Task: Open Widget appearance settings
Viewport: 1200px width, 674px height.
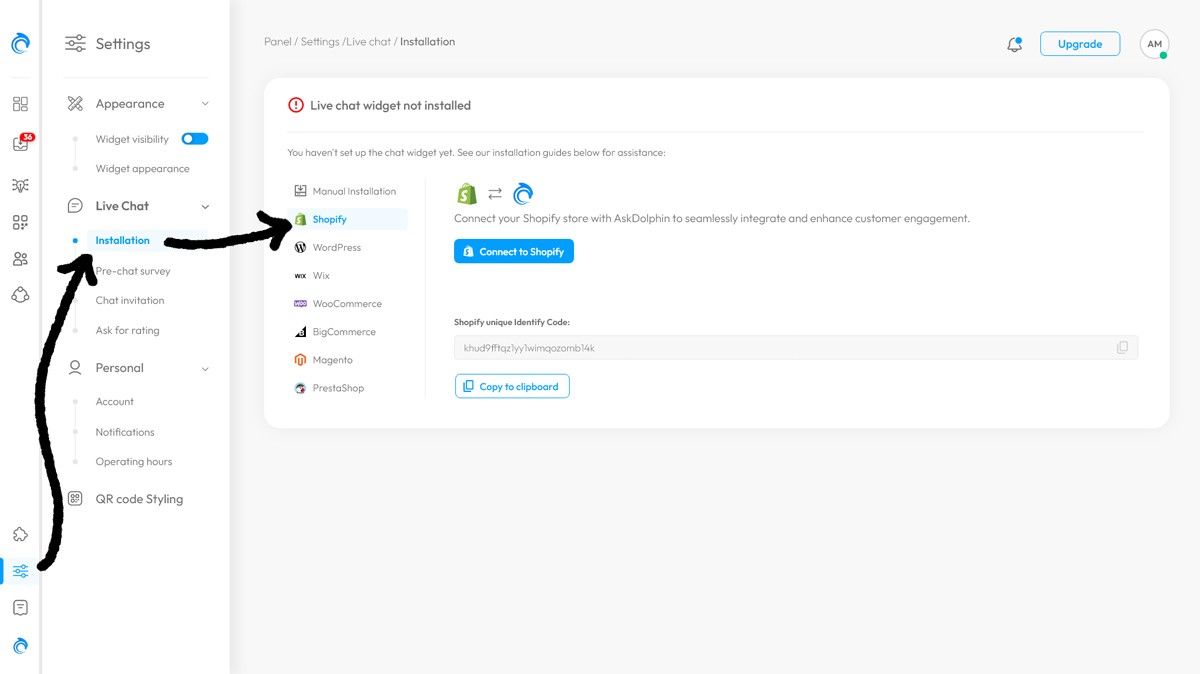Action: 142,169
